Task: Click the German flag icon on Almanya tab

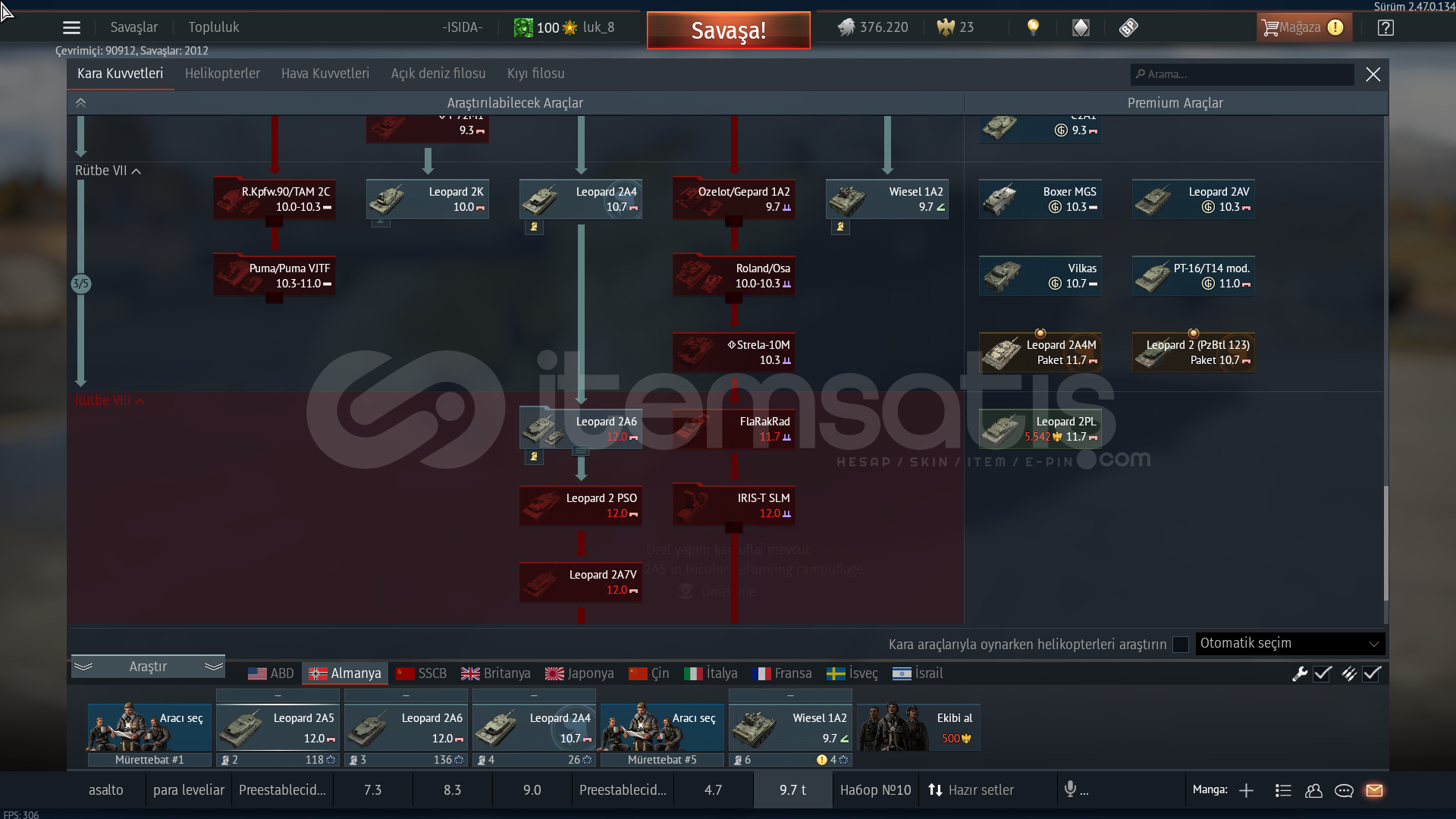Action: (318, 673)
